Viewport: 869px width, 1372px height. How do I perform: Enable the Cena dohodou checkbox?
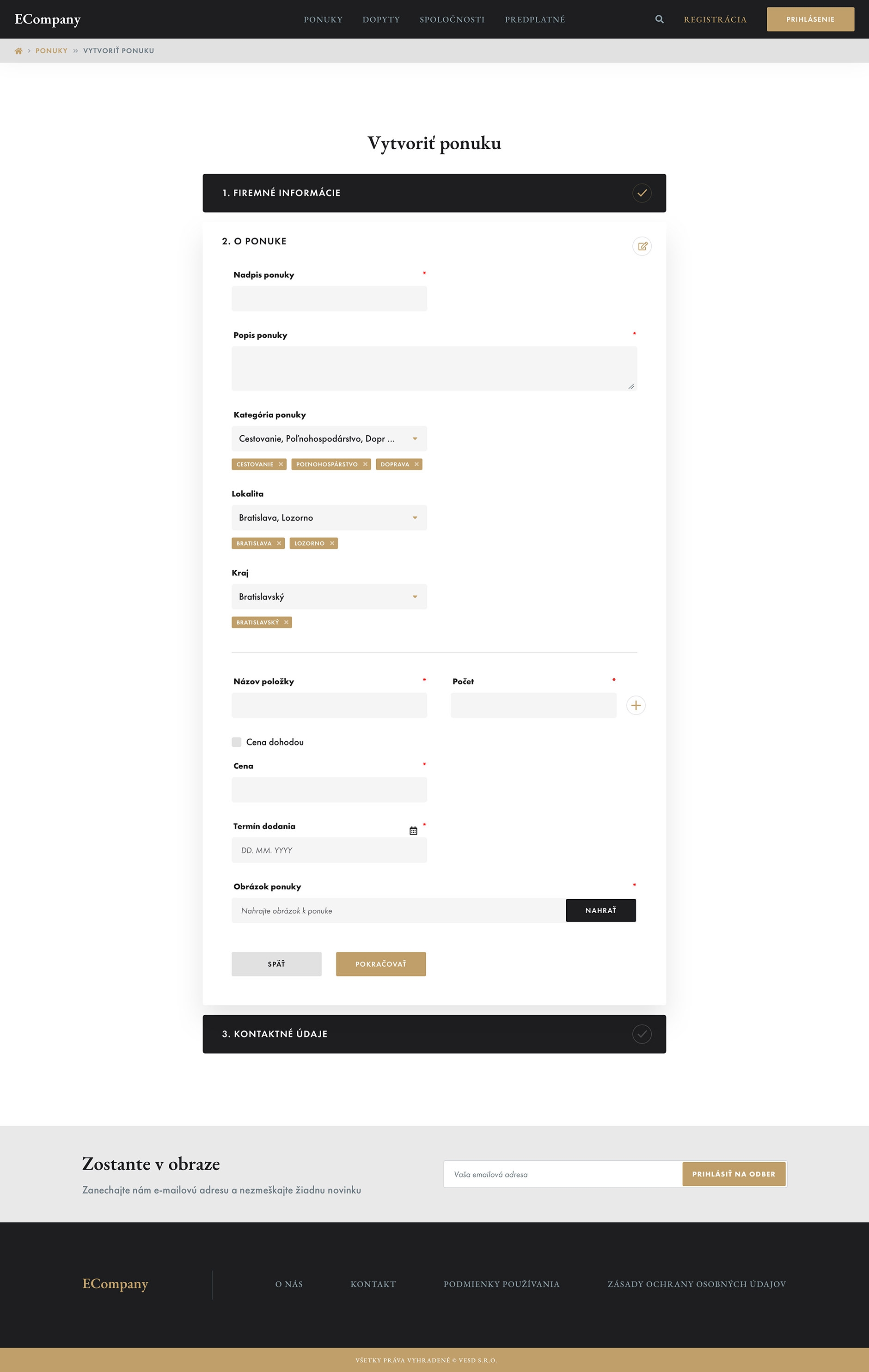click(237, 742)
